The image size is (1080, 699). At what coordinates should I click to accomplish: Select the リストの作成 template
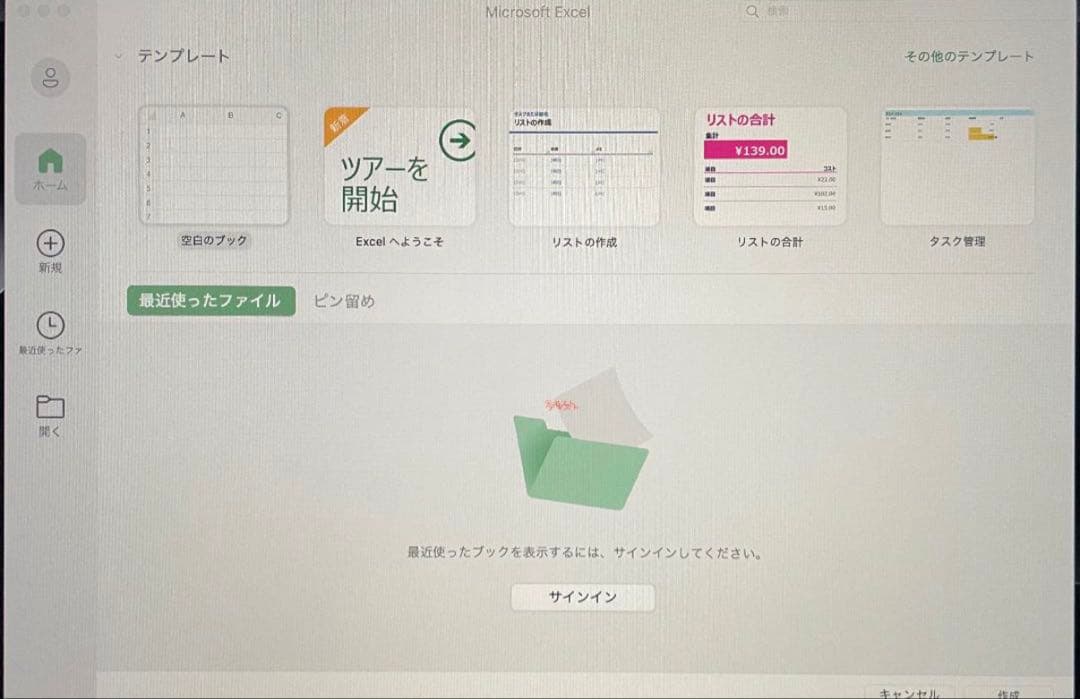pyautogui.click(x=585, y=165)
